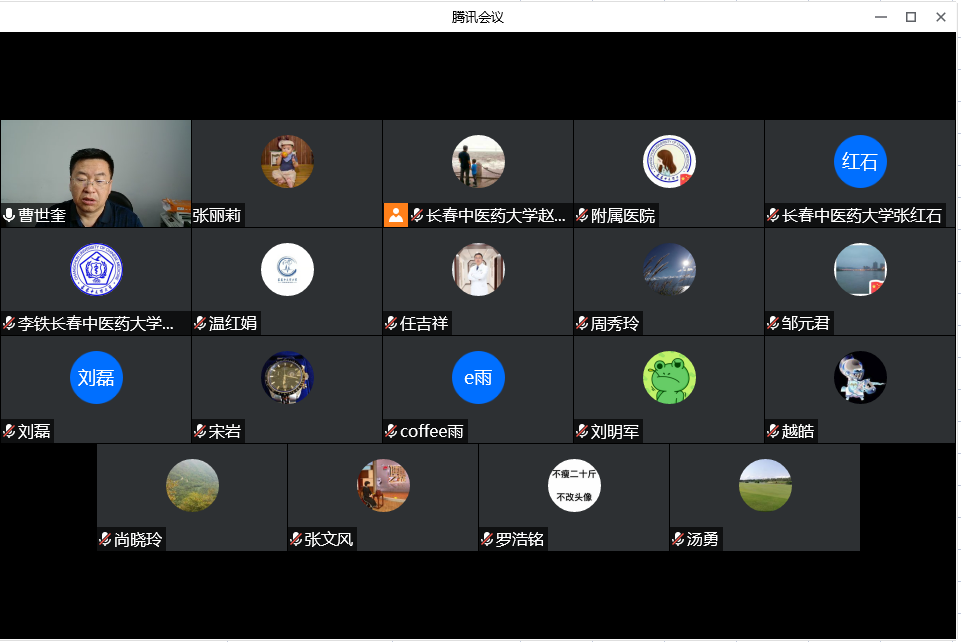Image resolution: width=961 pixels, height=642 pixels.
Task: Click the muted mic icon beside coffee雨
Action: [391, 431]
